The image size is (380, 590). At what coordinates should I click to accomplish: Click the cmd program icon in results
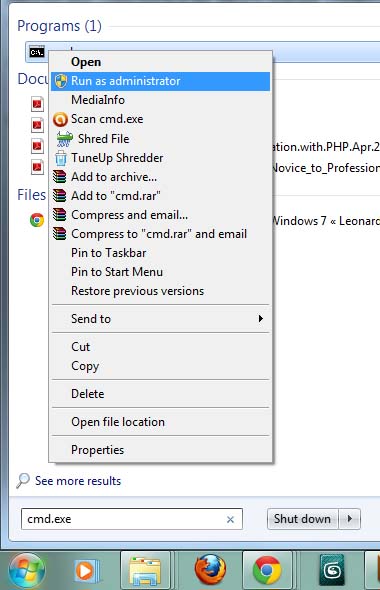point(37,52)
